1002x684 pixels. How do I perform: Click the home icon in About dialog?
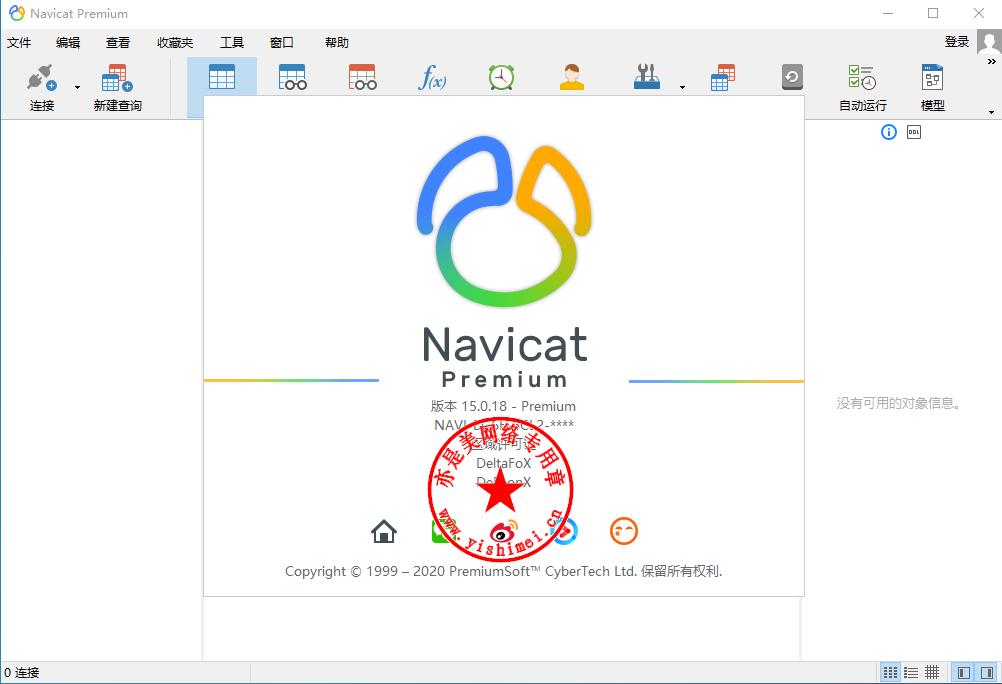[384, 531]
